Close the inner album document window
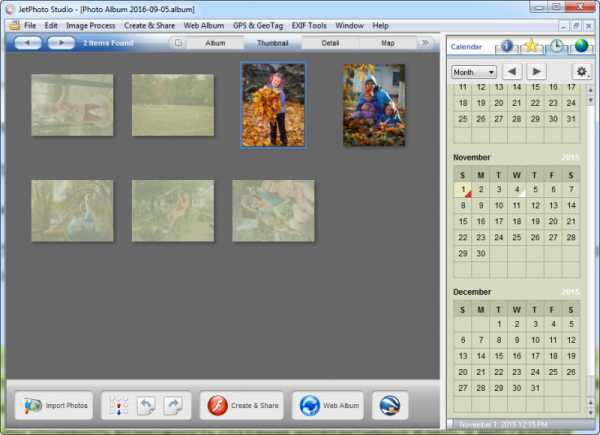Image resolution: width=600 pixels, height=435 pixels. 589,26
